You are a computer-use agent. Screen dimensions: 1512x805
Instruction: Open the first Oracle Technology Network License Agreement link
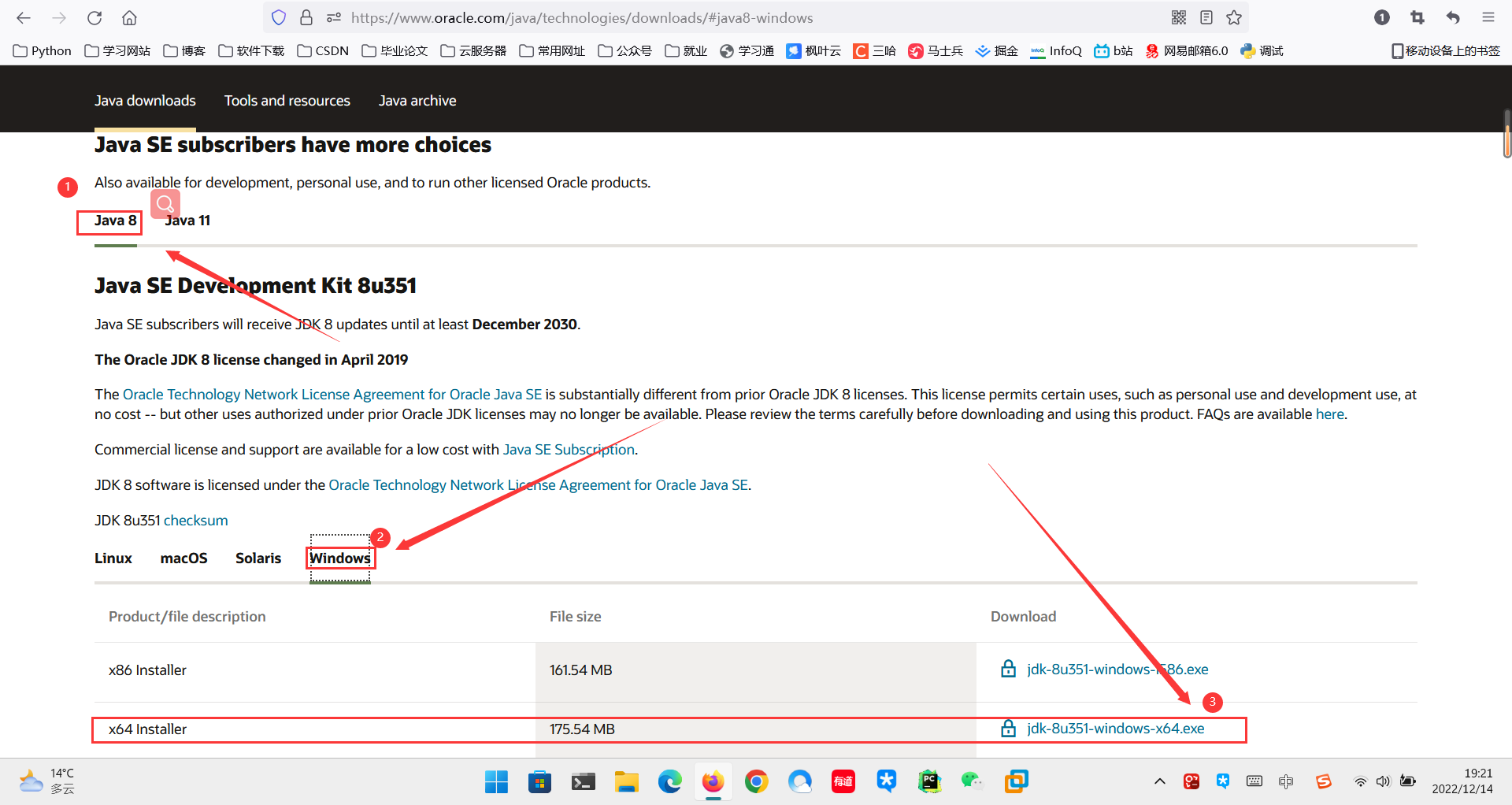pyautogui.click(x=332, y=394)
